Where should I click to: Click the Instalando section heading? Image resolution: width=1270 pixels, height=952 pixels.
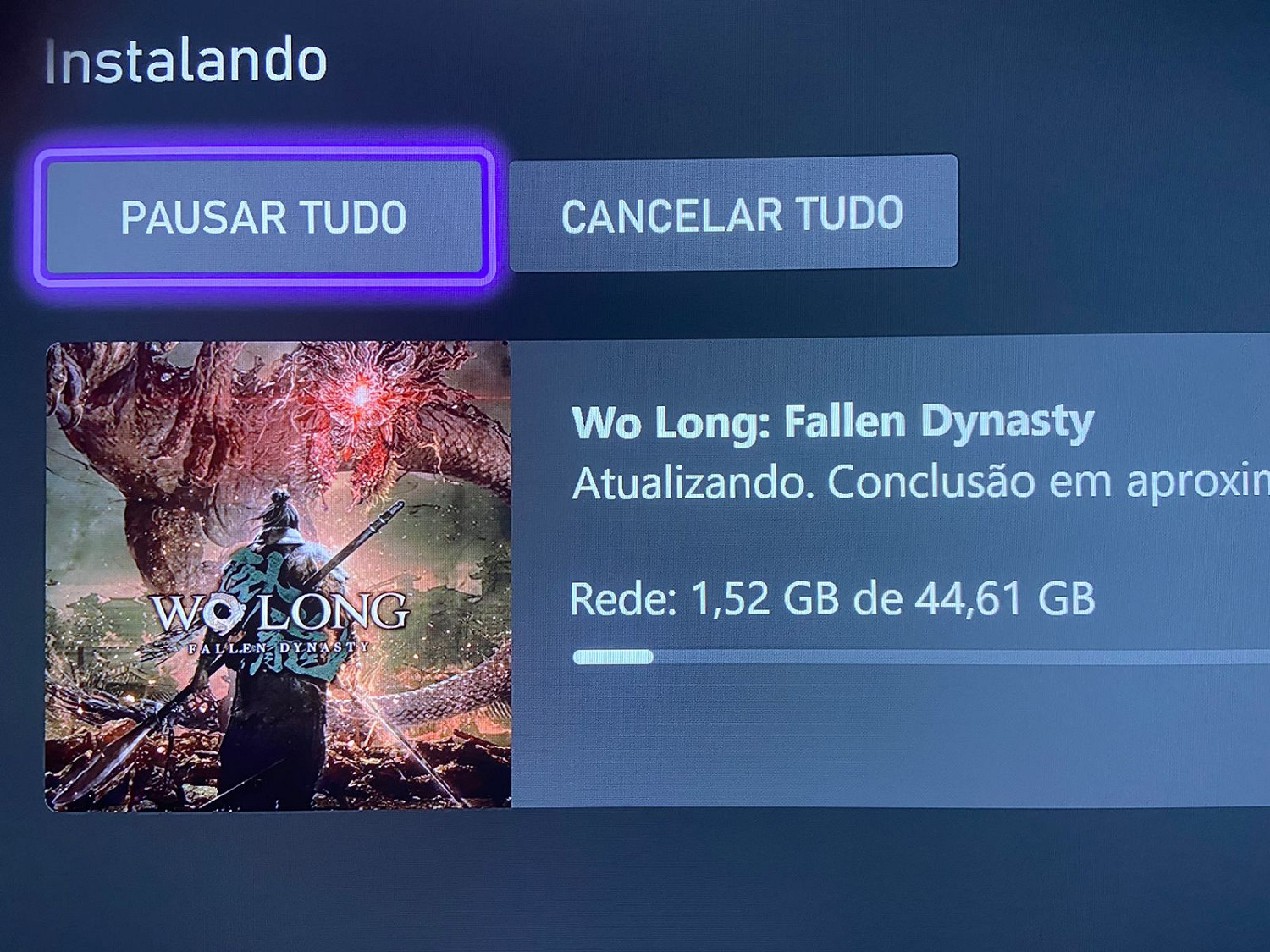(x=185, y=60)
